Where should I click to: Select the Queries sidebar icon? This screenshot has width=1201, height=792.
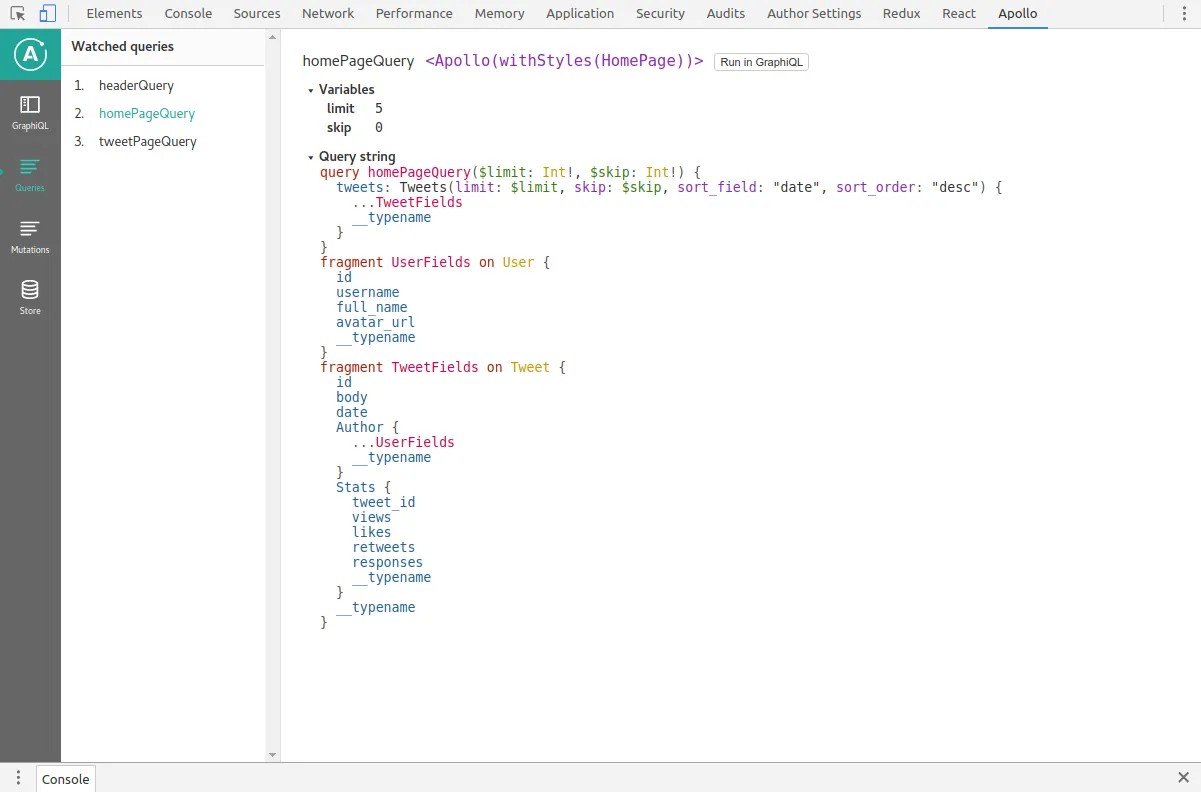30,174
